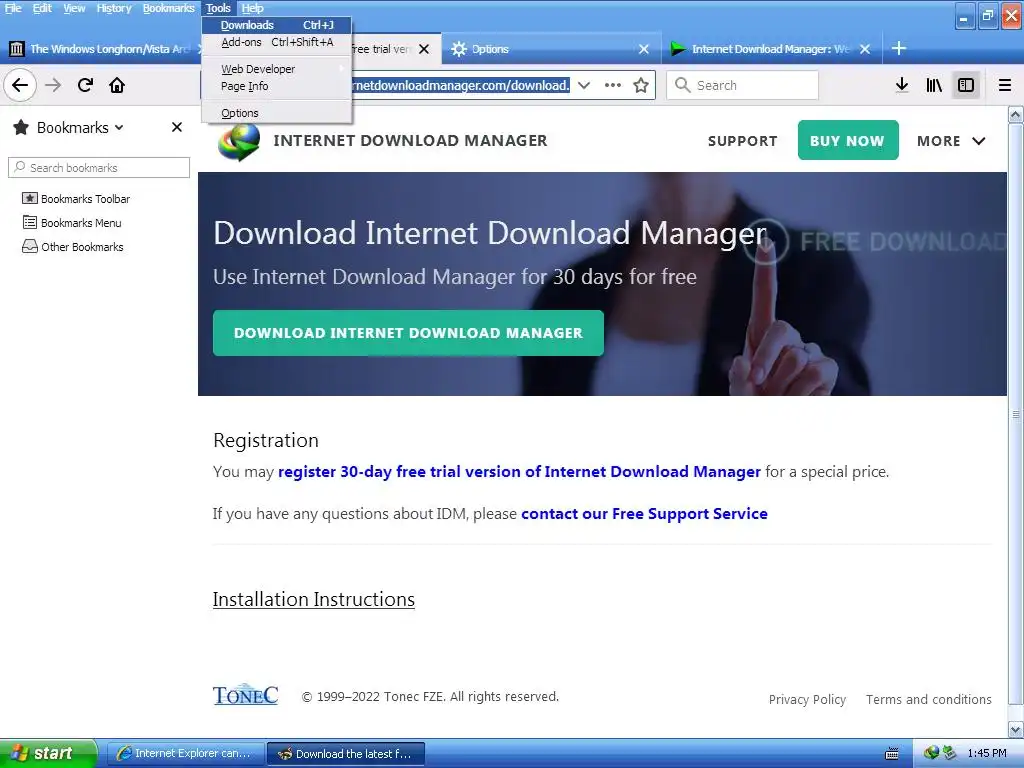Open the File menu
Image resolution: width=1024 pixels, height=768 pixels.
[x=13, y=8]
